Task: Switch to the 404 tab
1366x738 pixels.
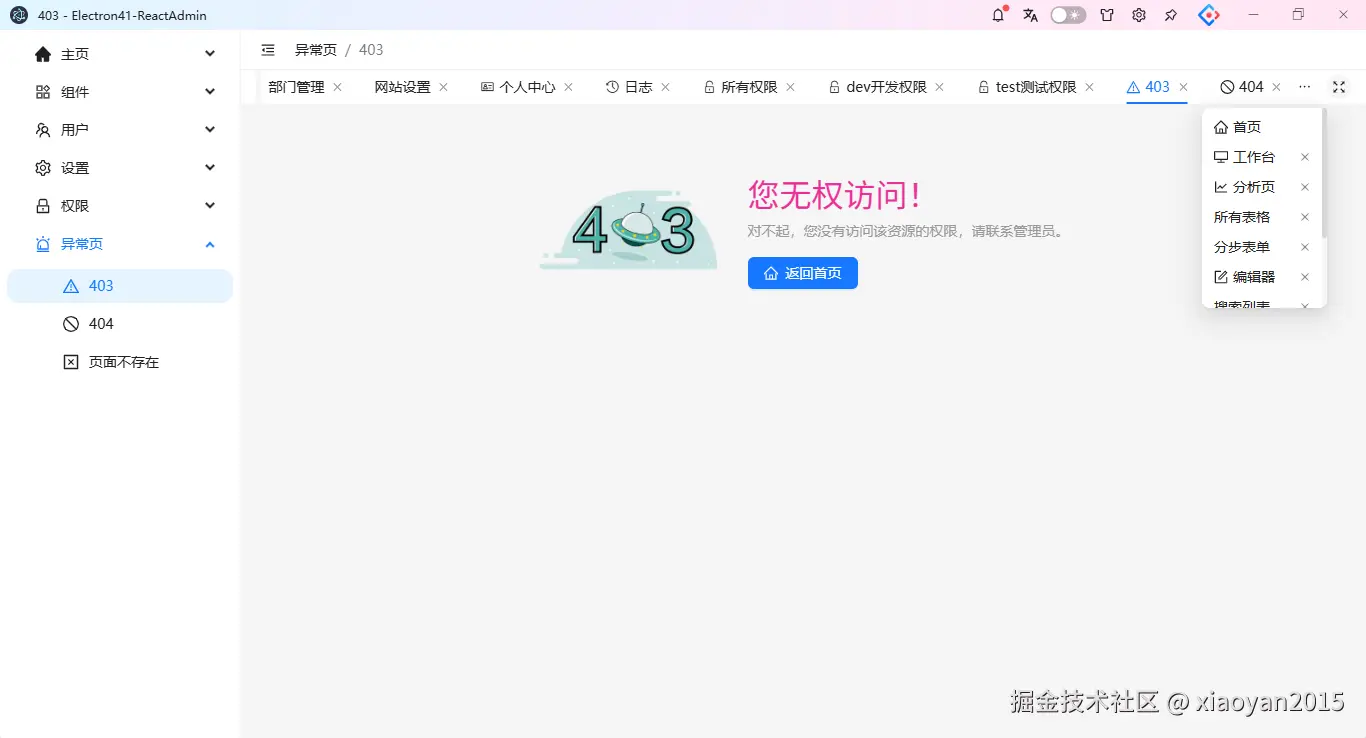Action: [x=1242, y=87]
